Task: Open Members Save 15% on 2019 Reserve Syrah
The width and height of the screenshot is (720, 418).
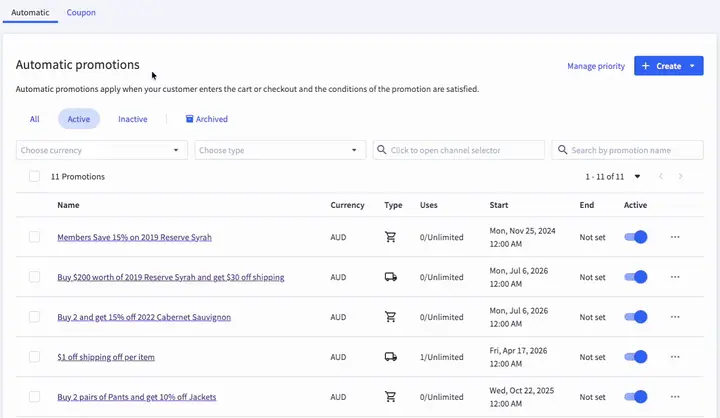Action: (x=135, y=237)
